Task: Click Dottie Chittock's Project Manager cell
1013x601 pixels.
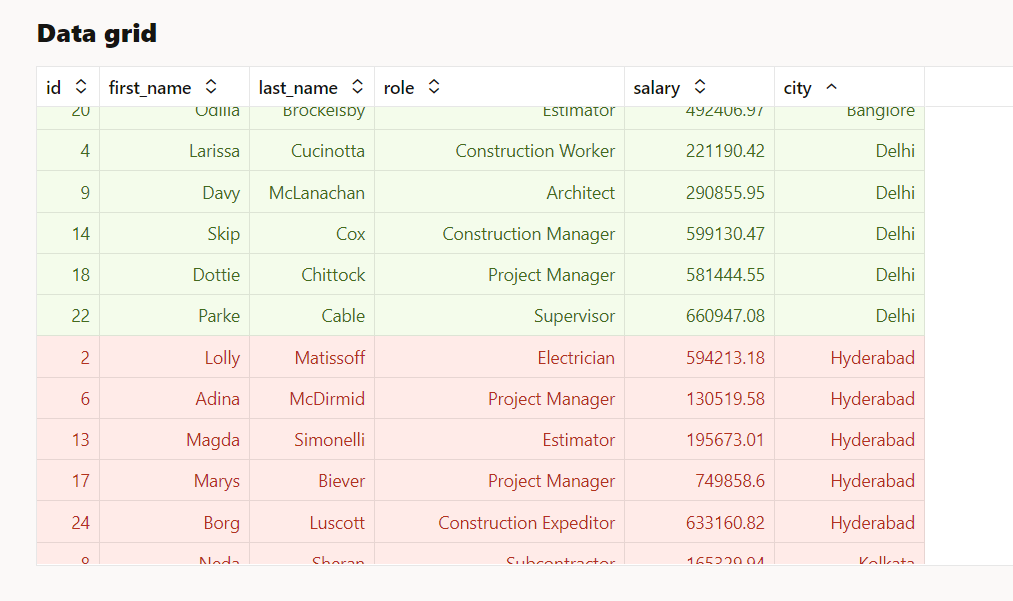Action: 551,275
